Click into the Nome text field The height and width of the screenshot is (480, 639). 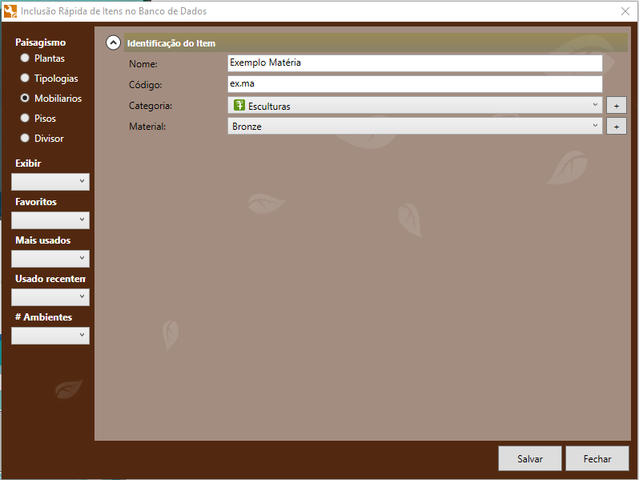[x=414, y=62]
